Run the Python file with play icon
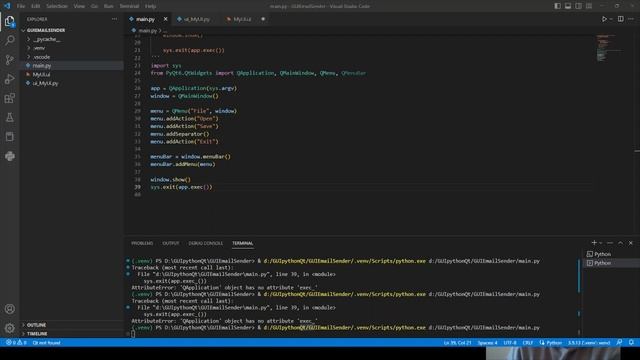640x360 pixels. pos(604,19)
